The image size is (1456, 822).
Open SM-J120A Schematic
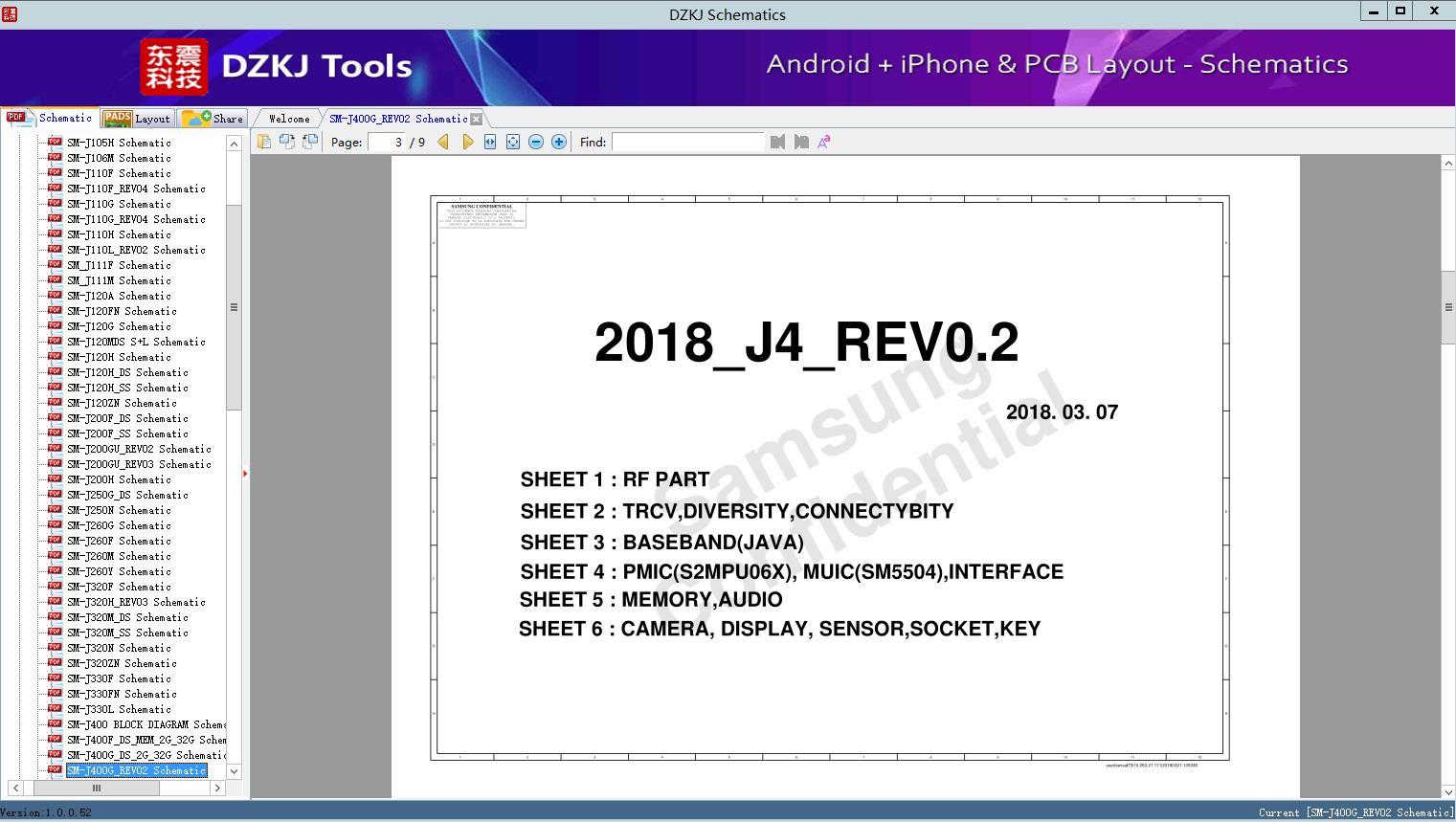click(x=119, y=296)
